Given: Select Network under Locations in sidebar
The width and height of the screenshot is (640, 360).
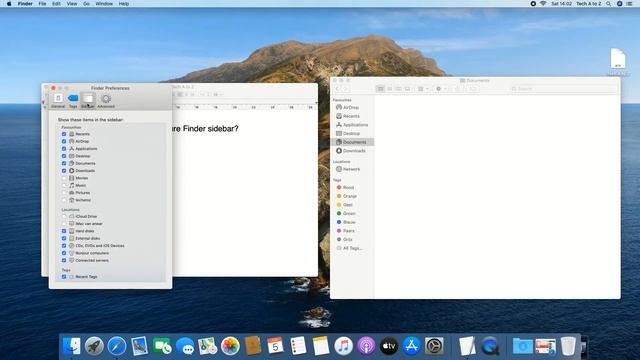Looking at the screenshot, I should tap(352, 169).
